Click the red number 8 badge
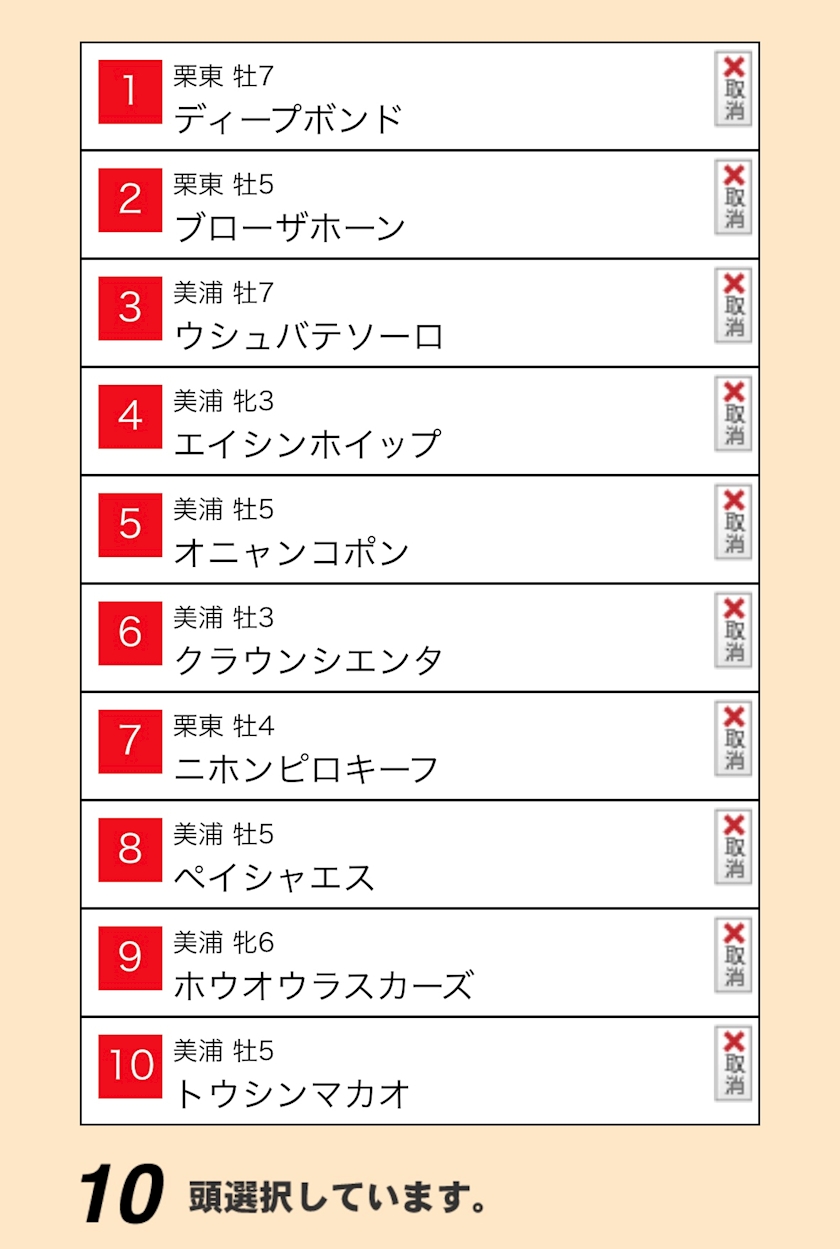840x1249 pixels. pyautogui.click(x=130, y=850)
